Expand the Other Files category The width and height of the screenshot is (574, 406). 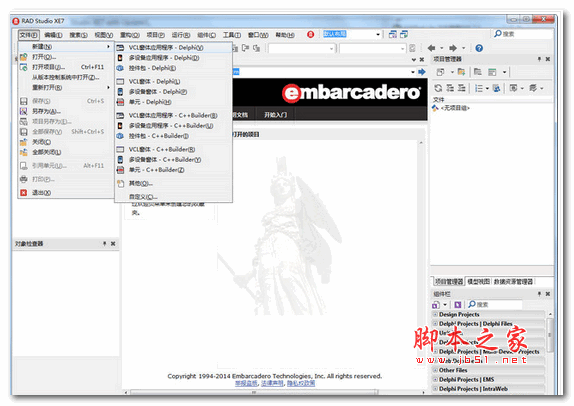pos(435,370)
